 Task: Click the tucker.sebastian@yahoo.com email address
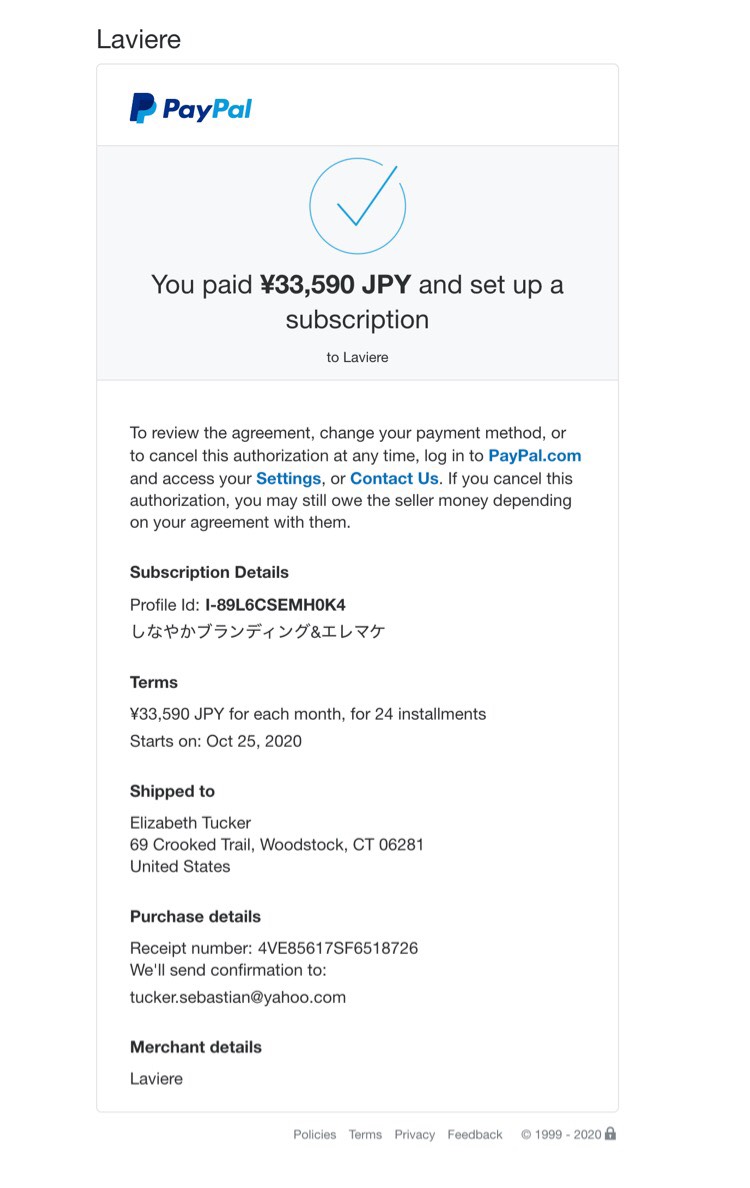click(238, 997)
